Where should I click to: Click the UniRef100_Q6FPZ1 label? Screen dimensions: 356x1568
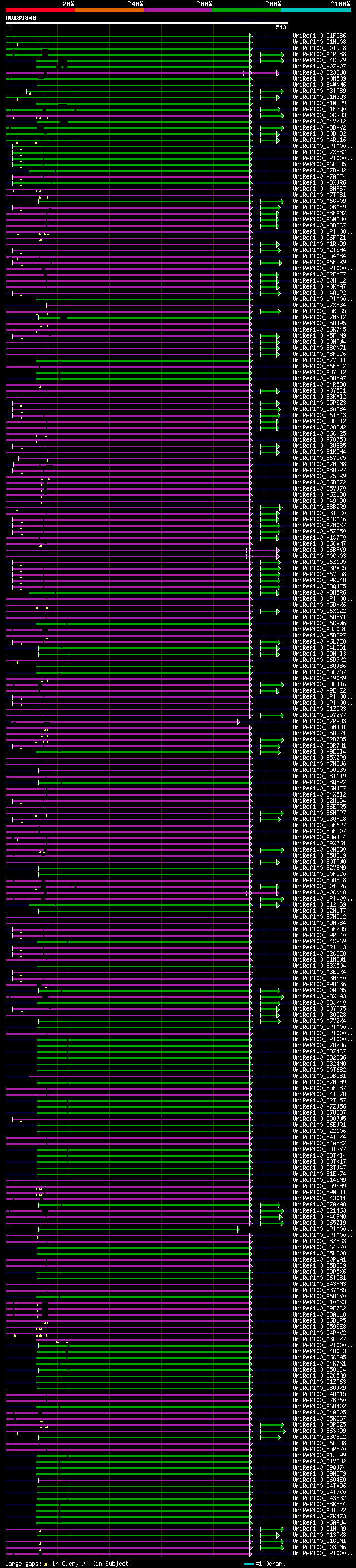pyautogui.click(x=319, y=238)
